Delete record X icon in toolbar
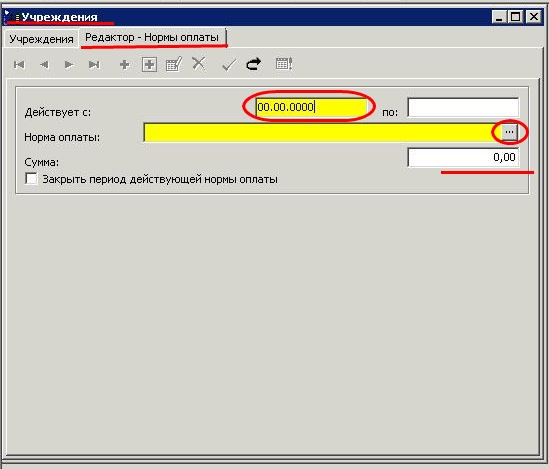This screenshot has height=469, width=549. click(x=199, y=64)
